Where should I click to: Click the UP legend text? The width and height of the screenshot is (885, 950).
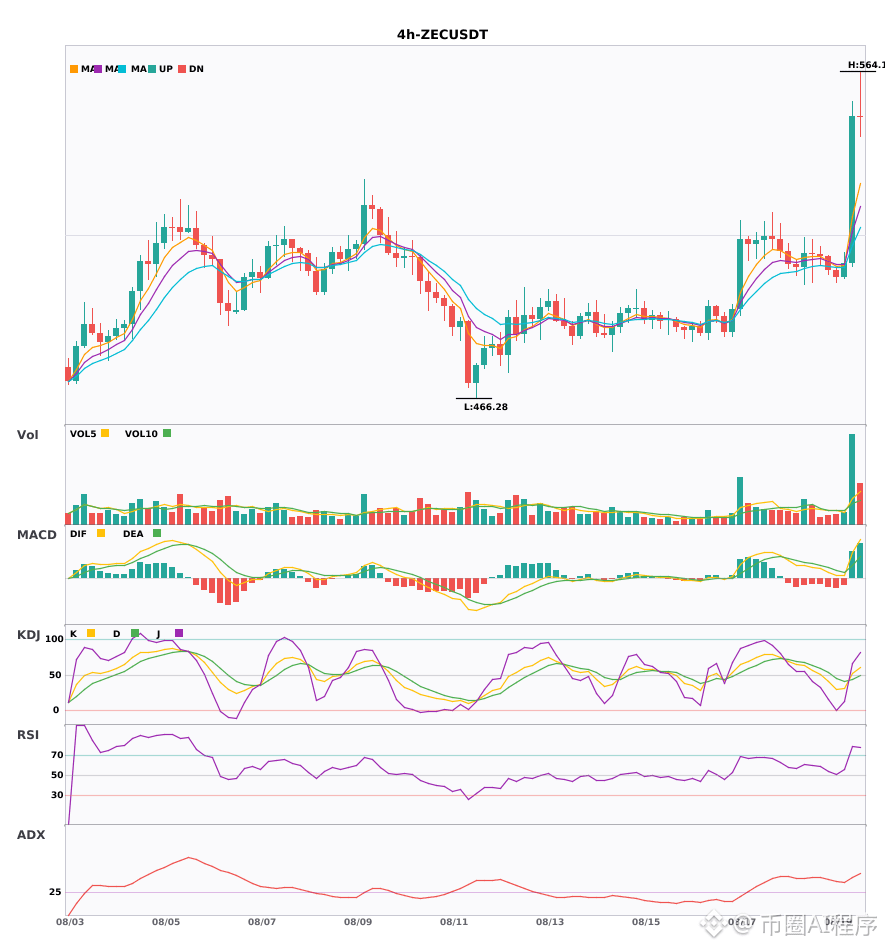(x=166, y=69)
